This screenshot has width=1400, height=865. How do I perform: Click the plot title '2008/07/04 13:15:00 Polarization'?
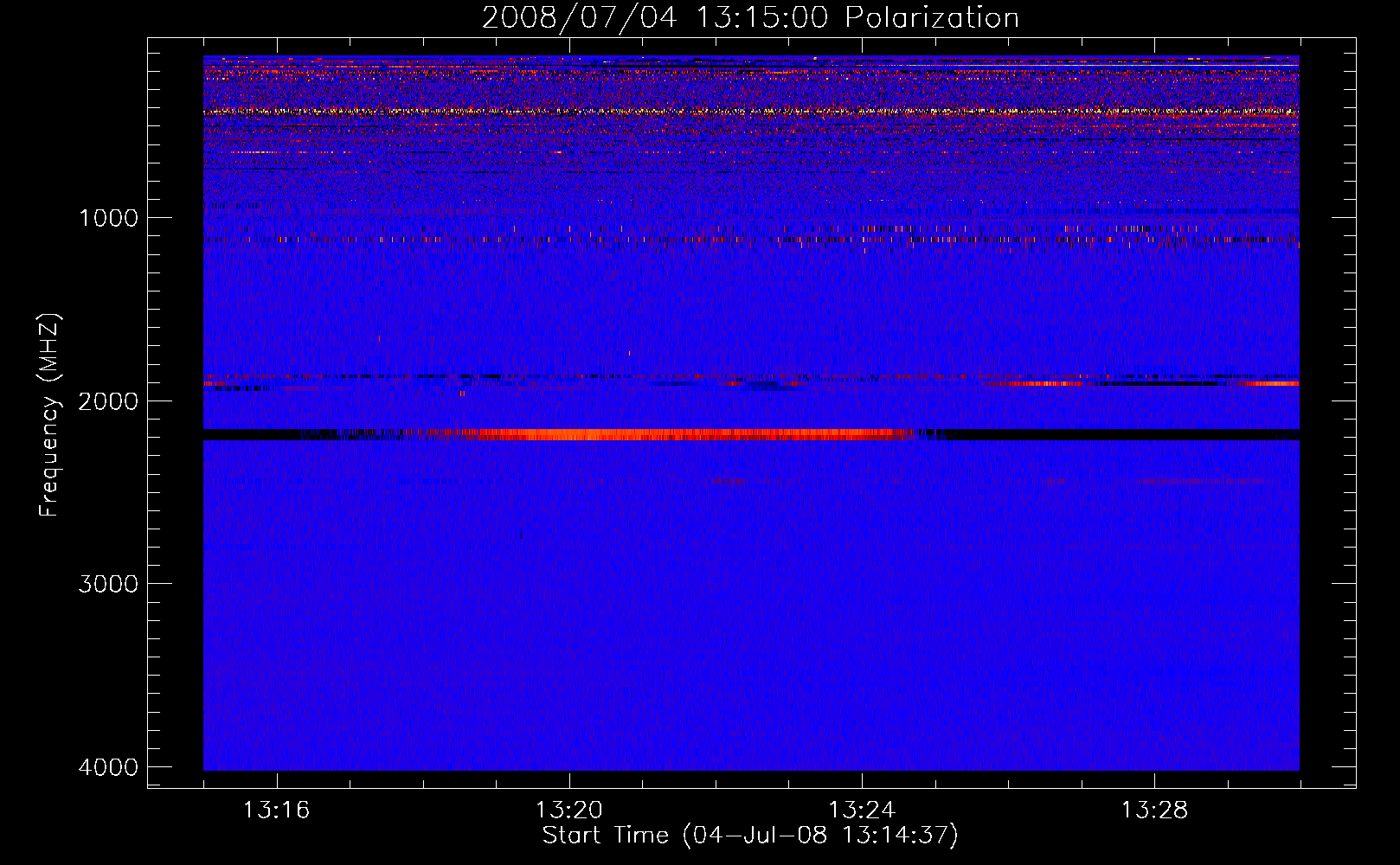[x=750, y=17]
